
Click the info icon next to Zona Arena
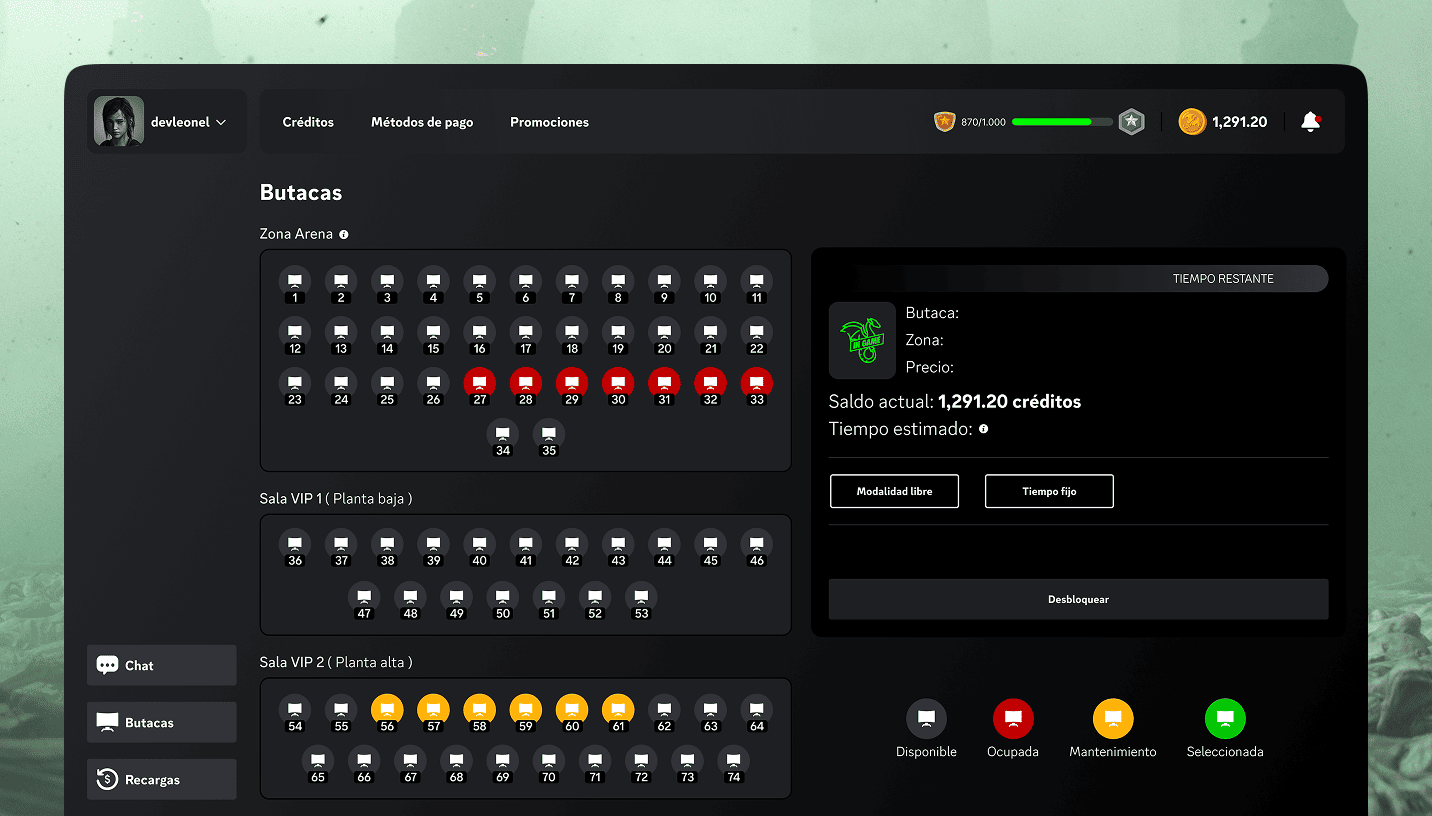pyautogui.click(x=344, y=234)
